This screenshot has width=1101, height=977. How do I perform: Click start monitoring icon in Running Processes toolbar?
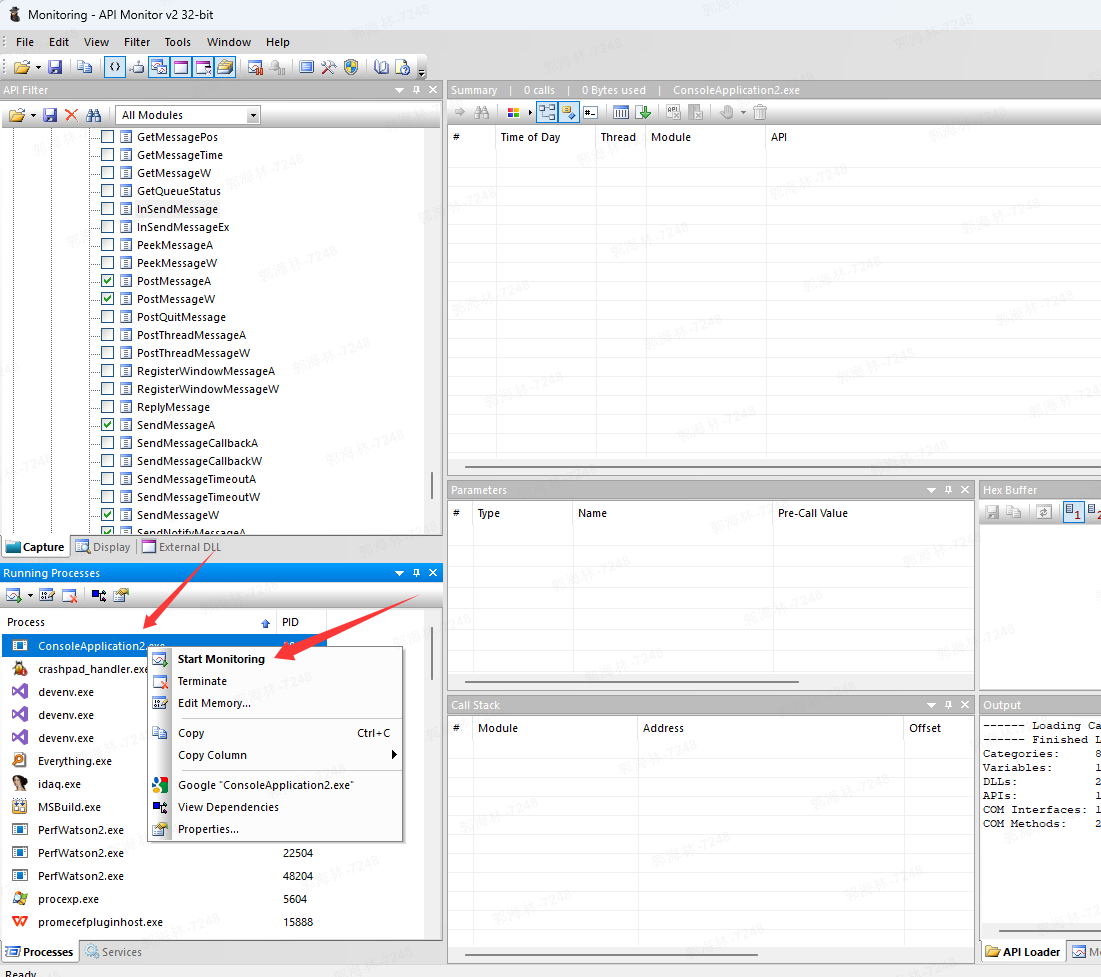13,596
